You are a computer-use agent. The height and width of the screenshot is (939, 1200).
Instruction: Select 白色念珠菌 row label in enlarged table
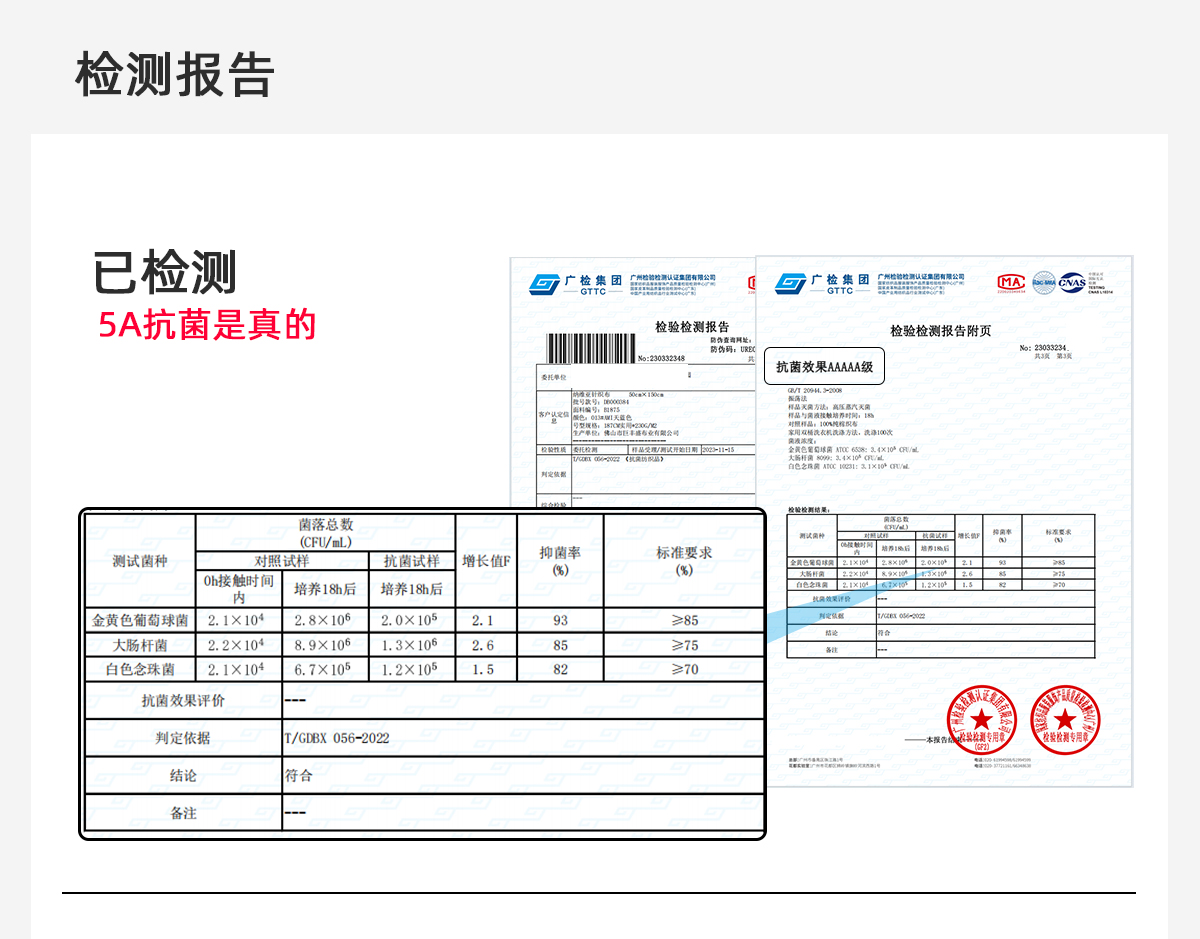tap(140, 669)
